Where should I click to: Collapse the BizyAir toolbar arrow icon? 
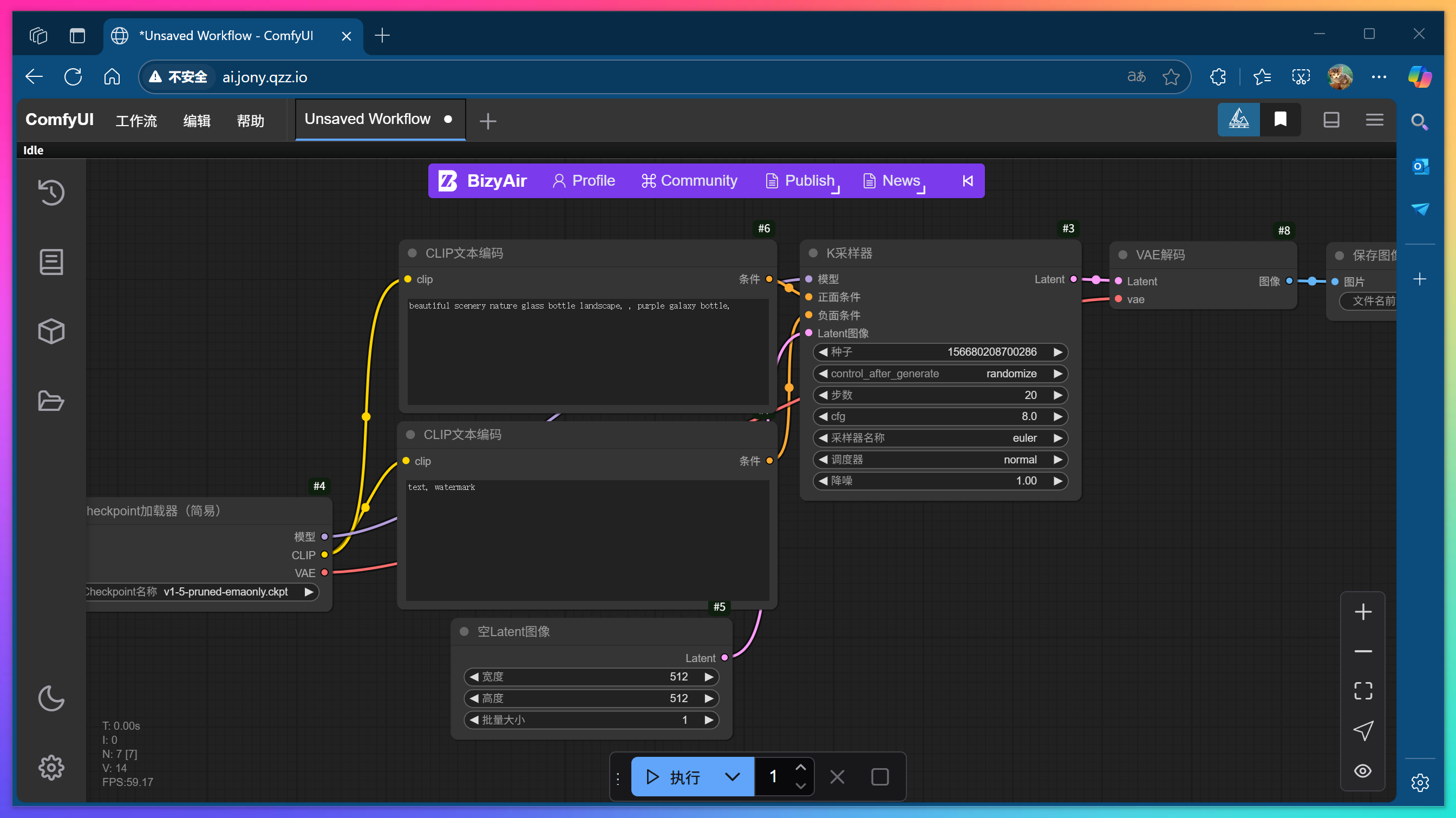(968, 181)
